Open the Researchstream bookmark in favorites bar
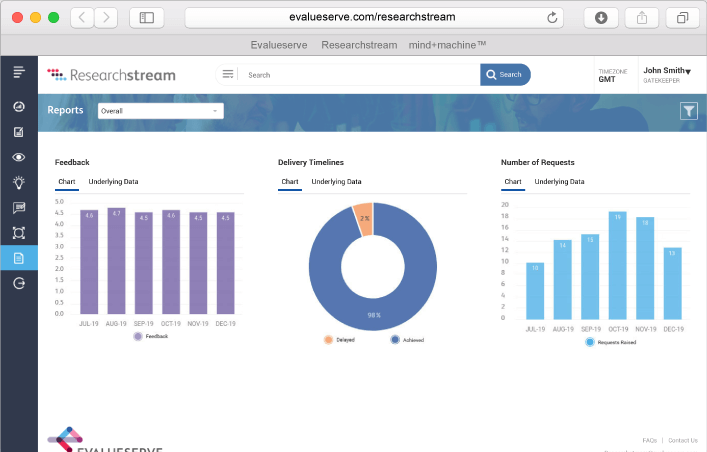Viewport: 707px width, 452px height. click(359, 45)
